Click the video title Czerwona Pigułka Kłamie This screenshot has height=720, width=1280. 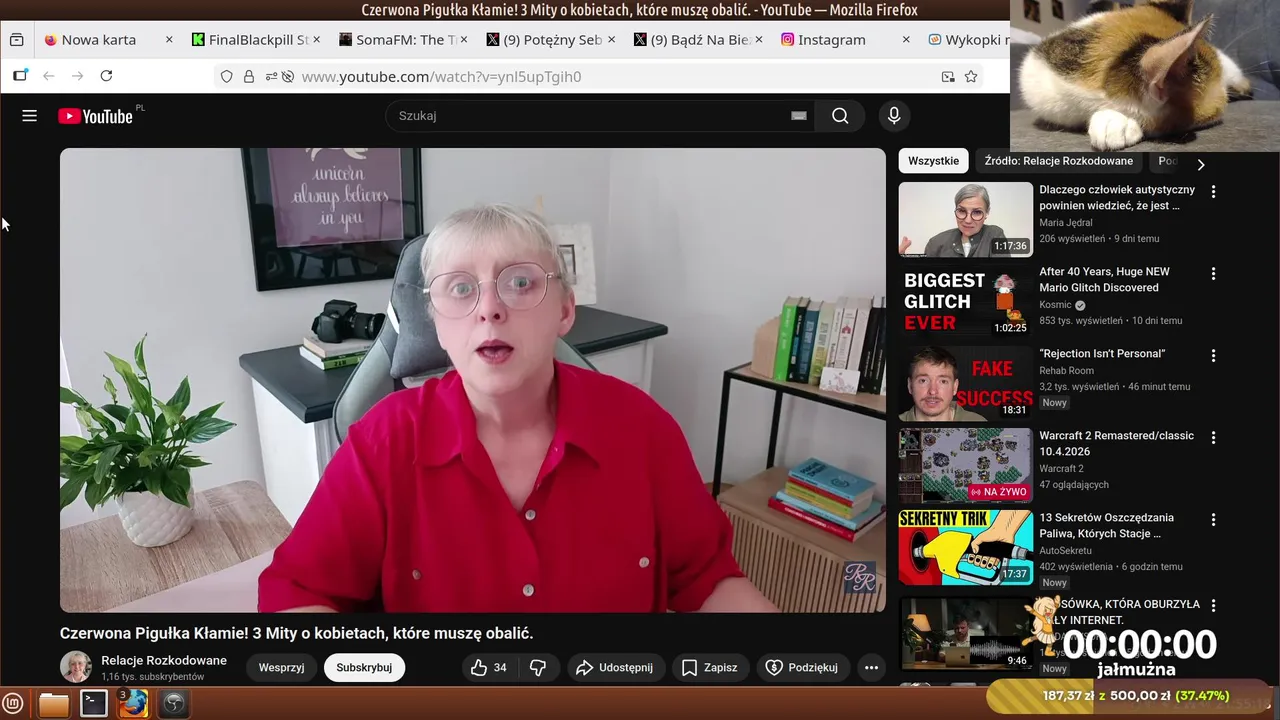296,633
